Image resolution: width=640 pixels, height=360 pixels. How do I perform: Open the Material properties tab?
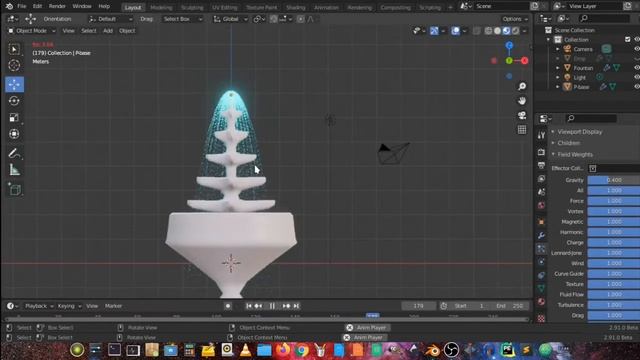click(x=541, y=302)
